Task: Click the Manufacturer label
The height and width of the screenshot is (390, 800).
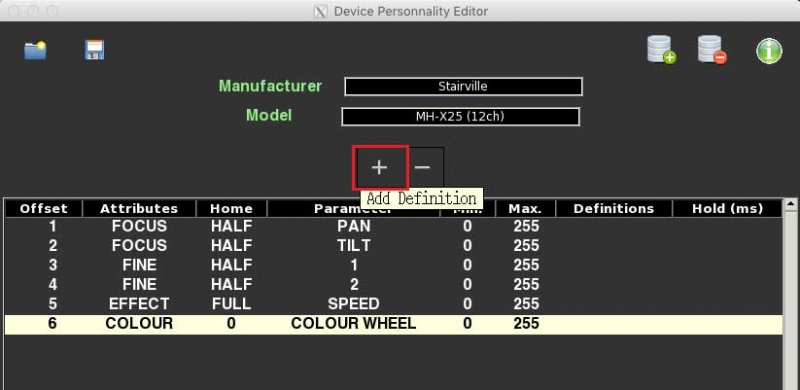Action: [x=270, y=86]
